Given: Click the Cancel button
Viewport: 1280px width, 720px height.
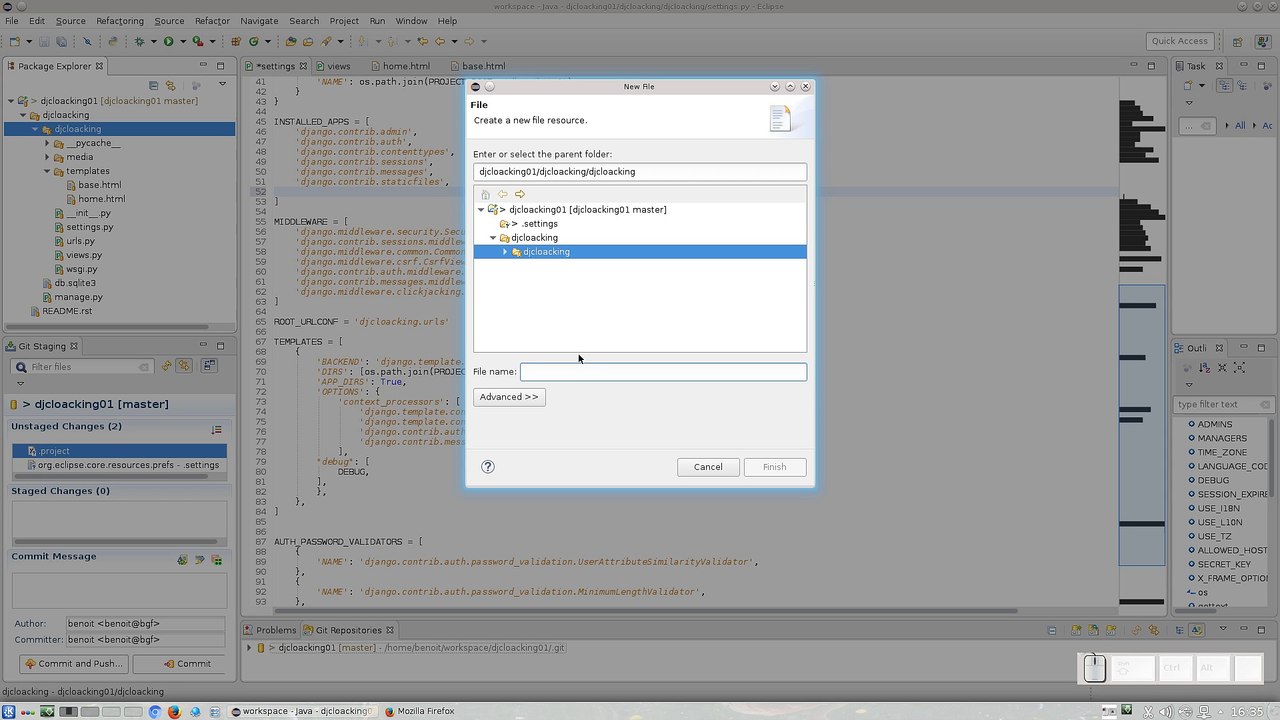Looking at the screenshot, I should point(708,467).
